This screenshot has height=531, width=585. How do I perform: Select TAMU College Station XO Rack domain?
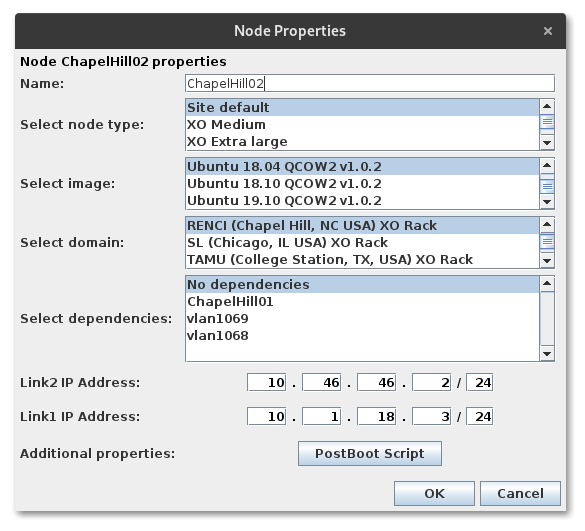point(362,260)
